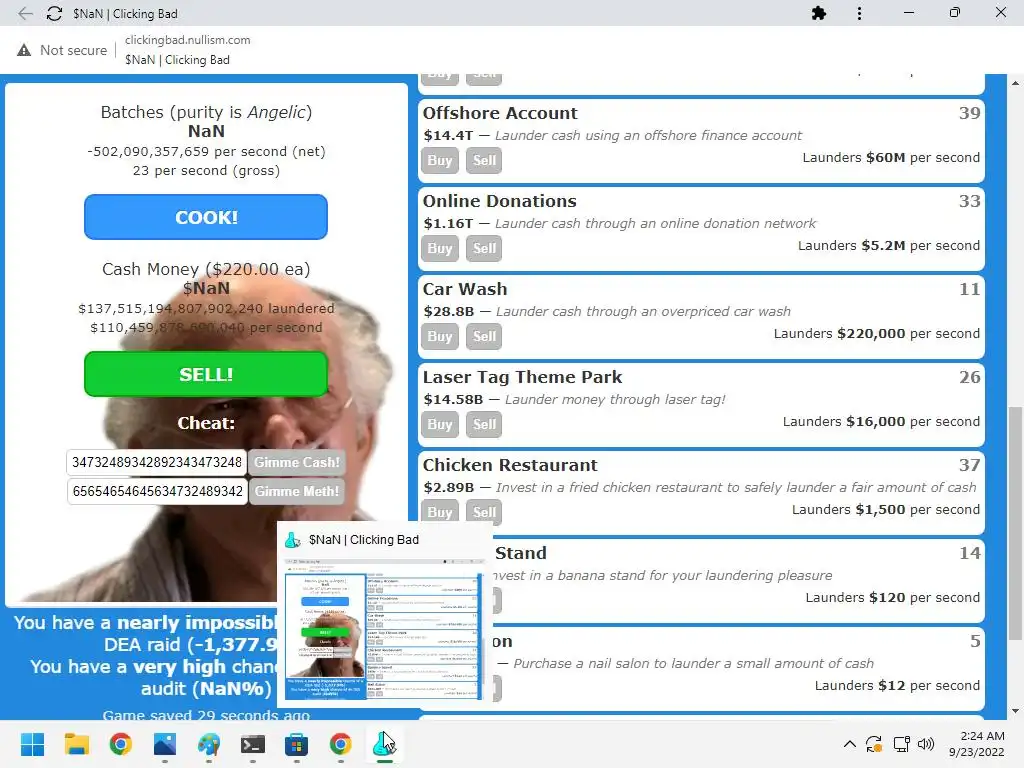Open the Photos app on taskbar
Image resolution: width=1024 pixels, height=768 pixels.
tap(165, 744)
